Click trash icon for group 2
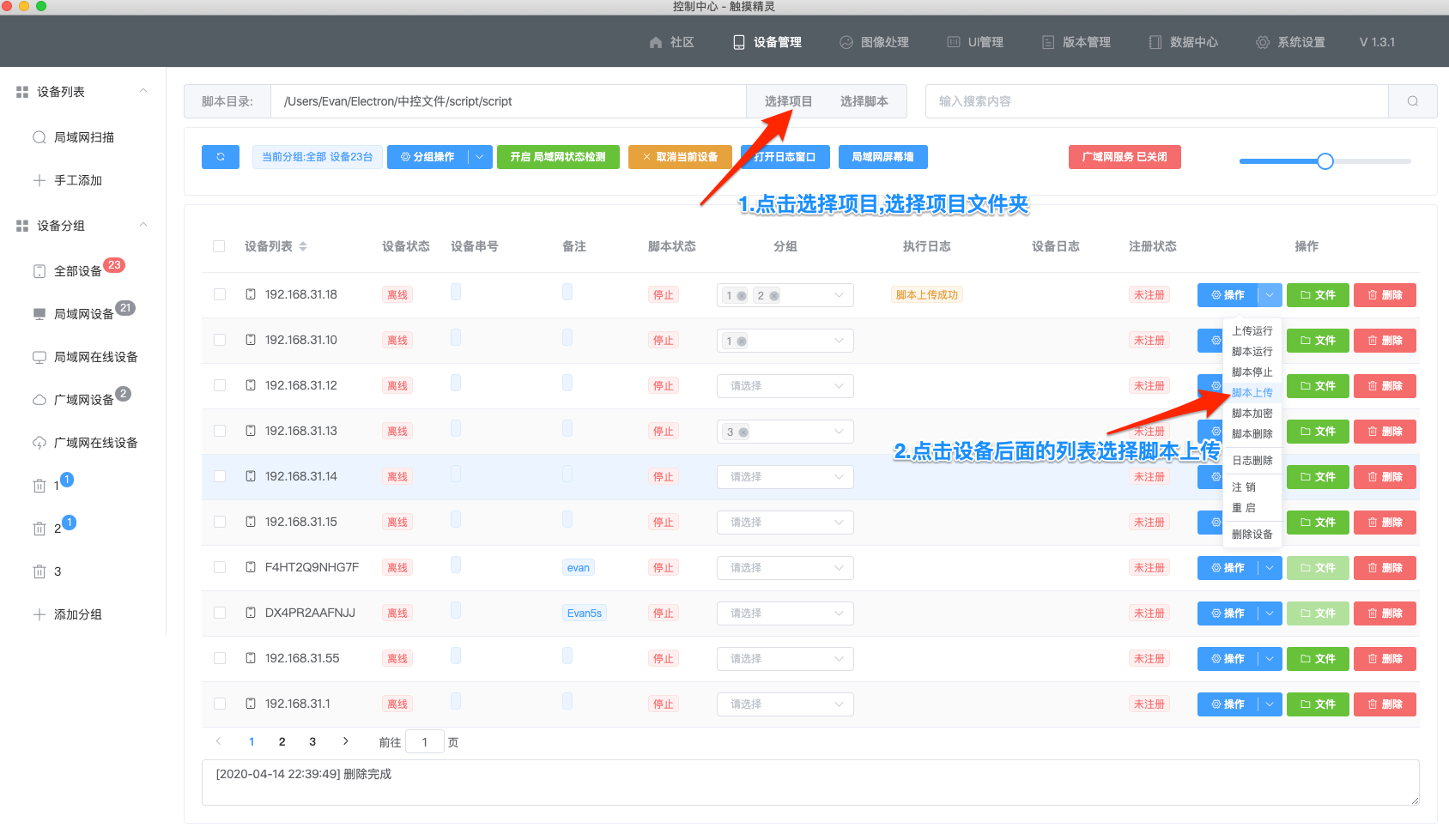This screenshot has height=840, width=1449. point(39,529)
